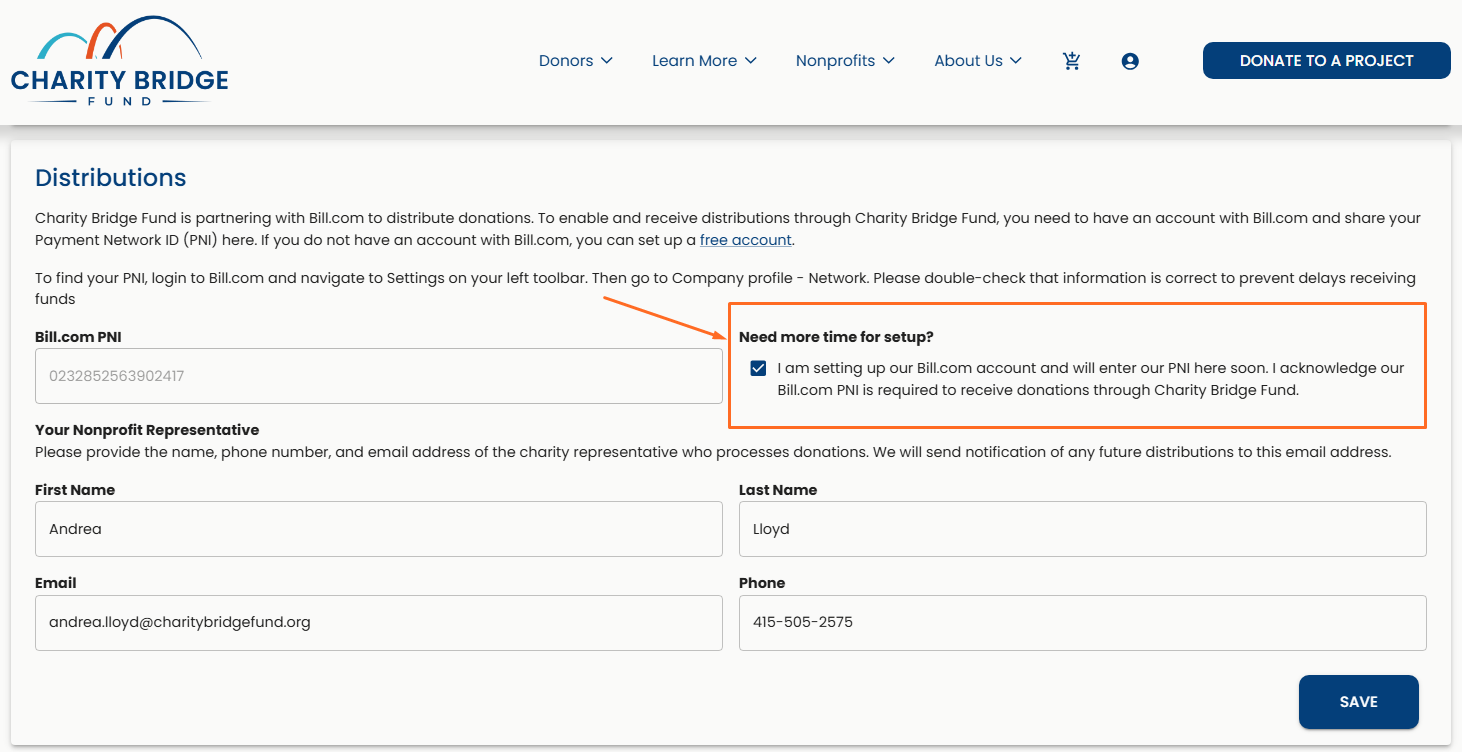The image size is (1462, 752).
Task: Expand the Learn More dropdown menu
Action: pos(705,61)
